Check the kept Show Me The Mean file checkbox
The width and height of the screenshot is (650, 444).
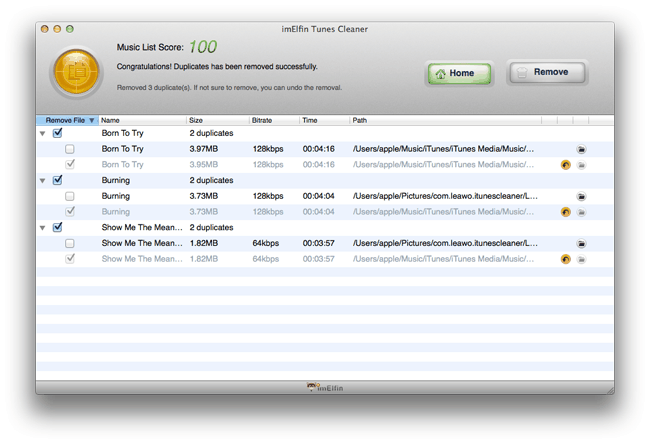pyautogui.click(x=70, y=243)
